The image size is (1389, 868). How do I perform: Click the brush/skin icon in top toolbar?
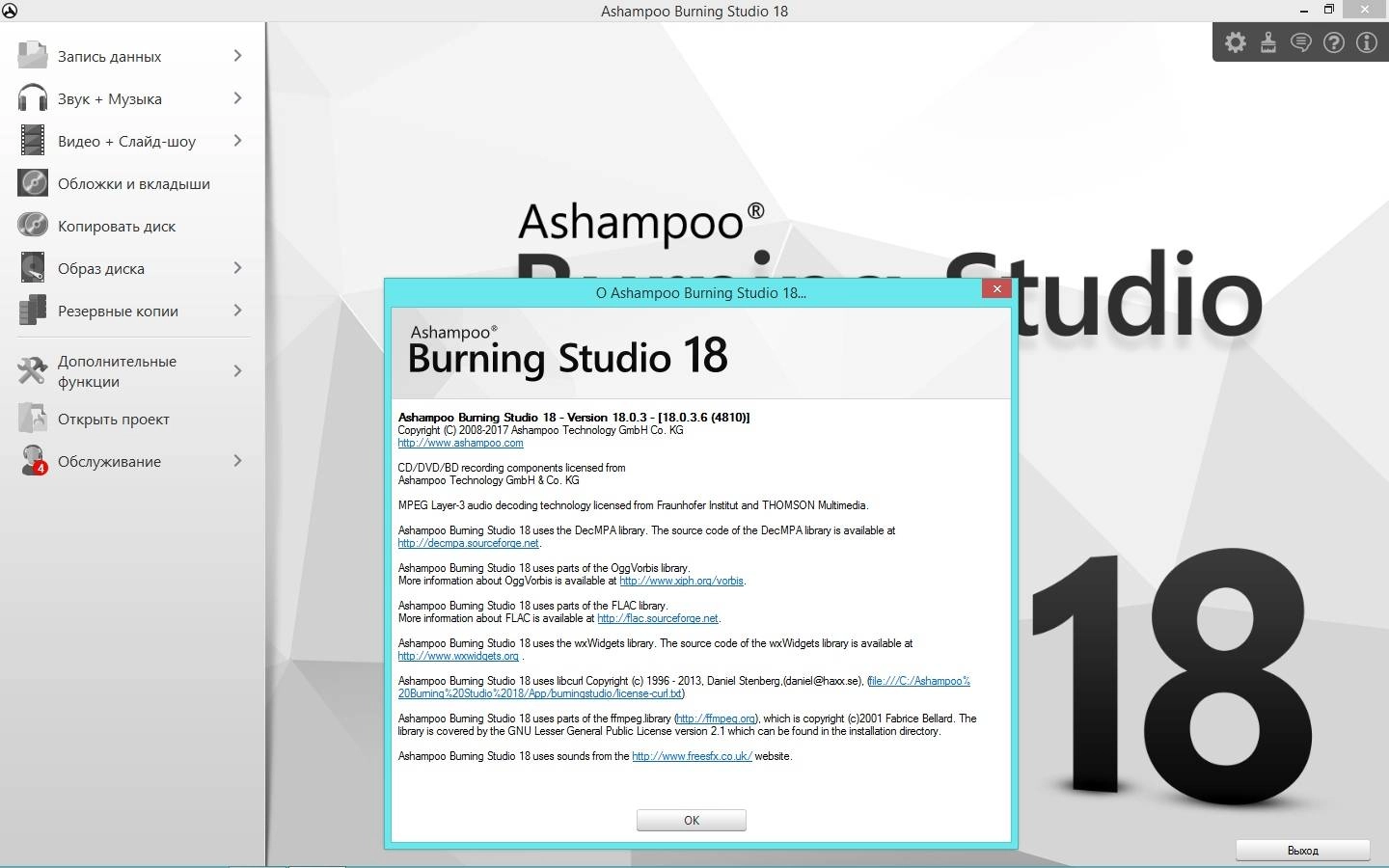(1268, 42)
